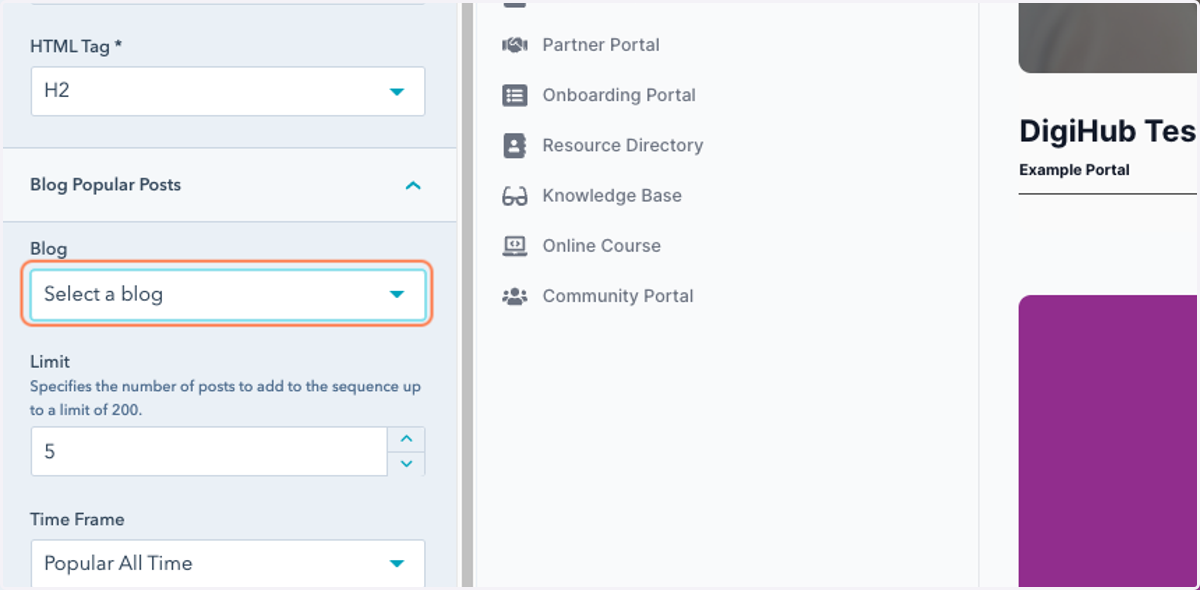
Task: Click the Partner Portal handshake icon
Action: click(x=514, y=45)
